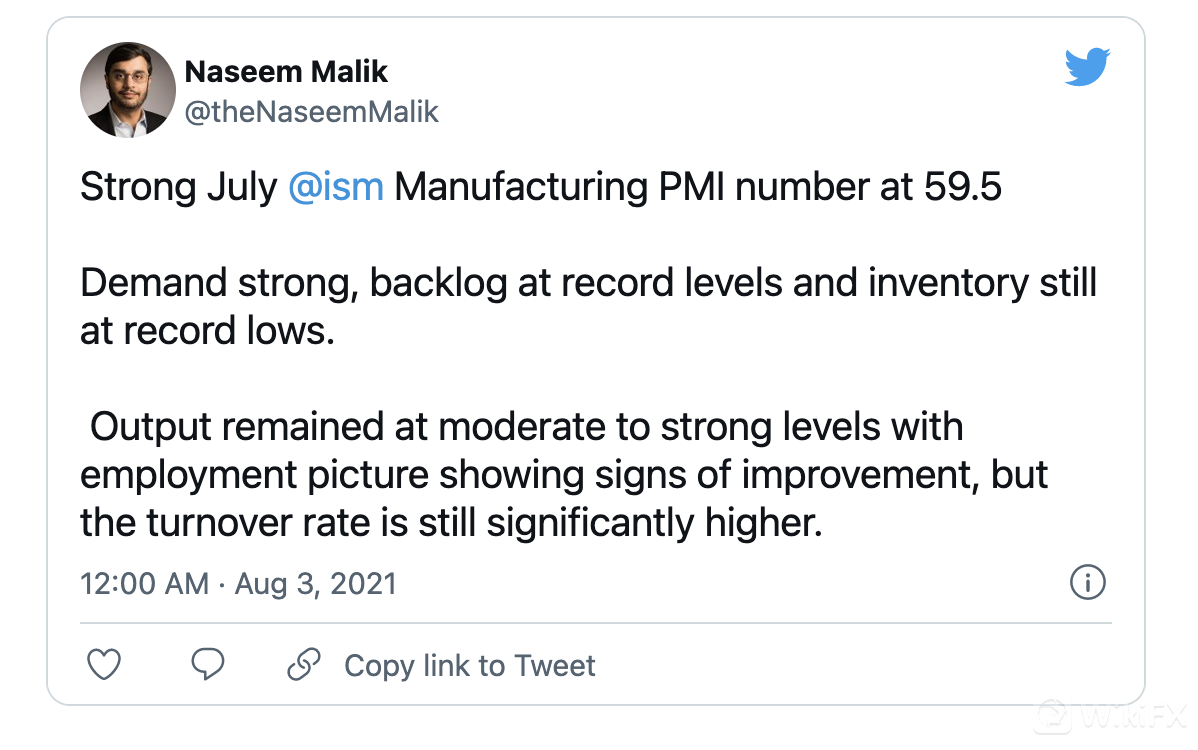Click the chain link icon
The width and height of the screenshot is (1198, 750).
pyautogui.click(x=303, y=665)
